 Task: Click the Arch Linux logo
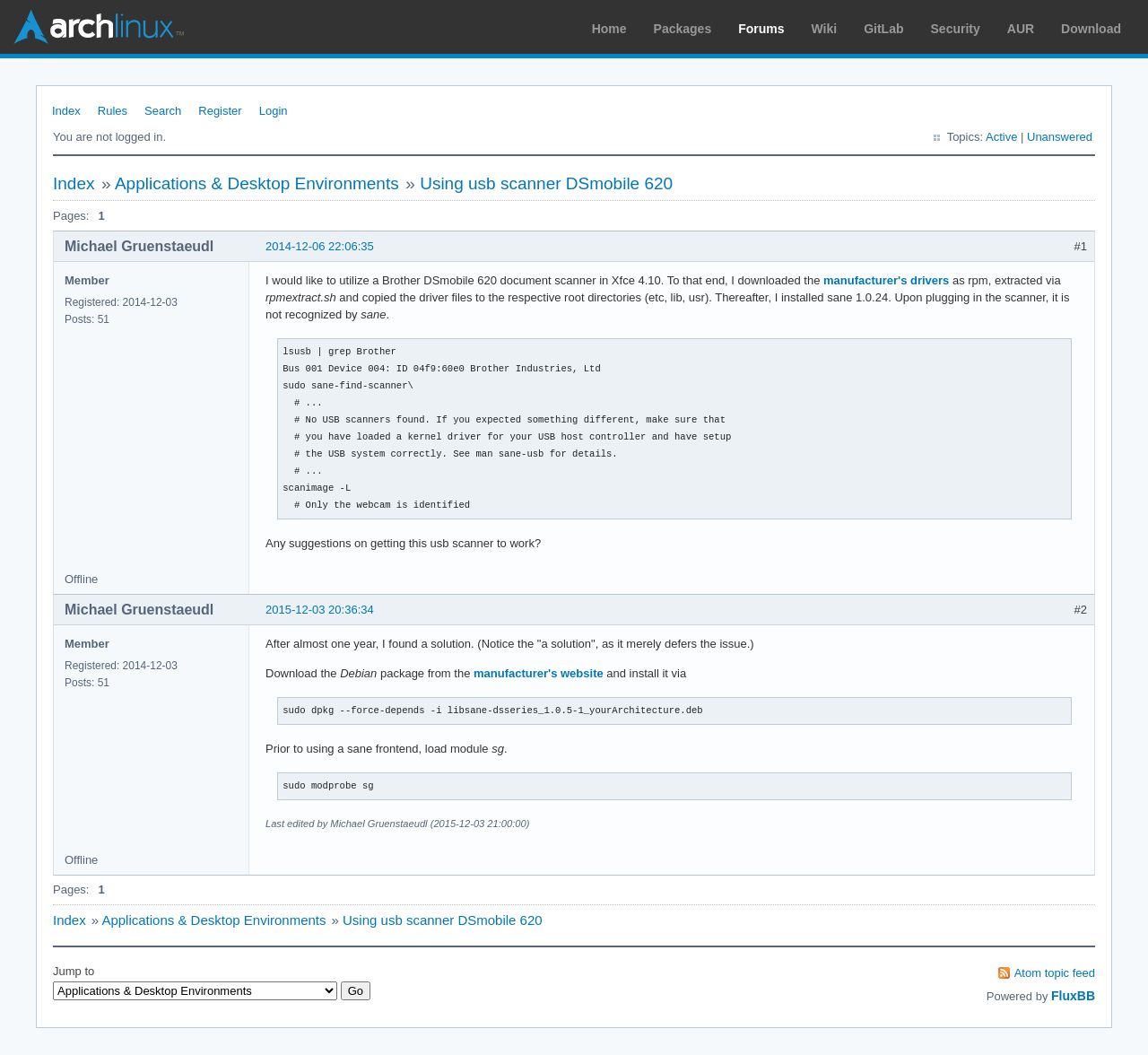pos(99,27)
